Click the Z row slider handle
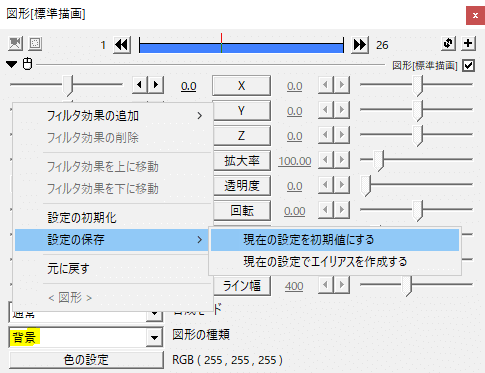Viewport: 485px width, 373px height. pos(418,136)
